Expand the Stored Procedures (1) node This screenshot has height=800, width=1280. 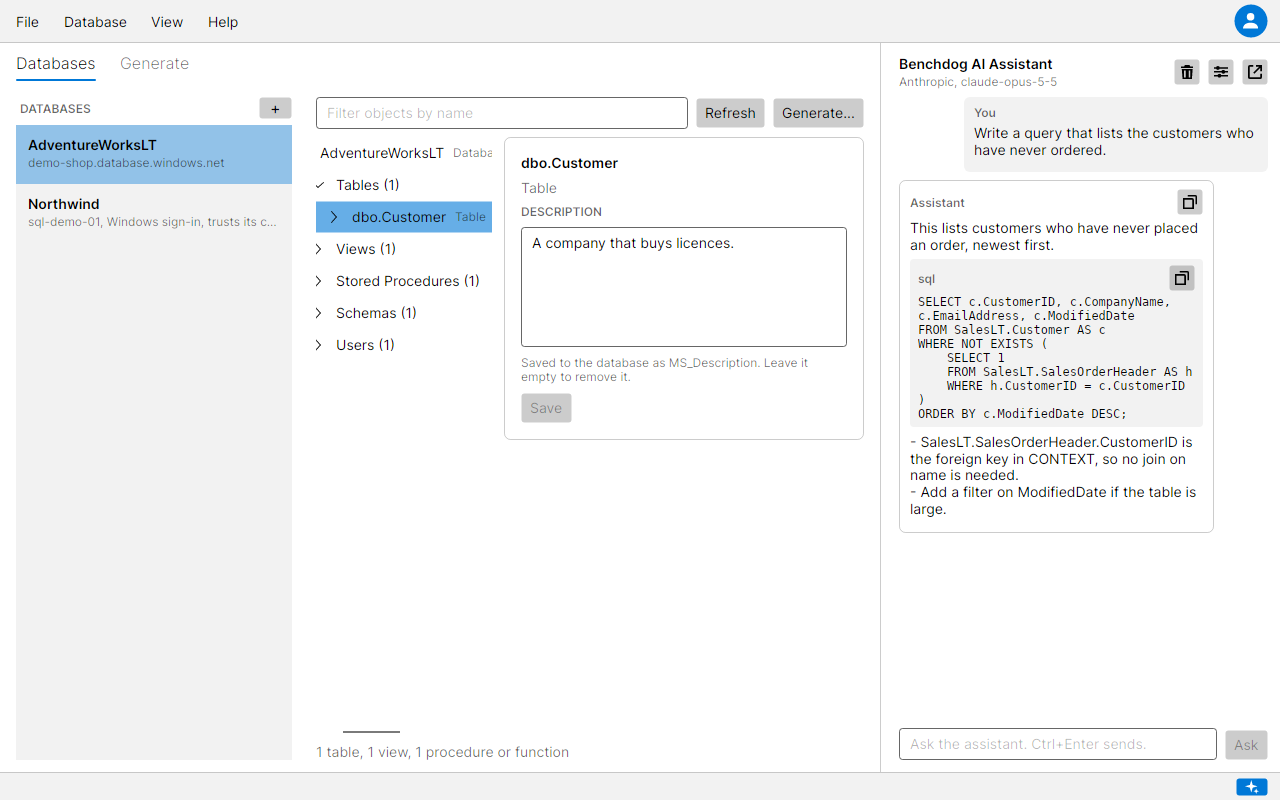[320, 281]
